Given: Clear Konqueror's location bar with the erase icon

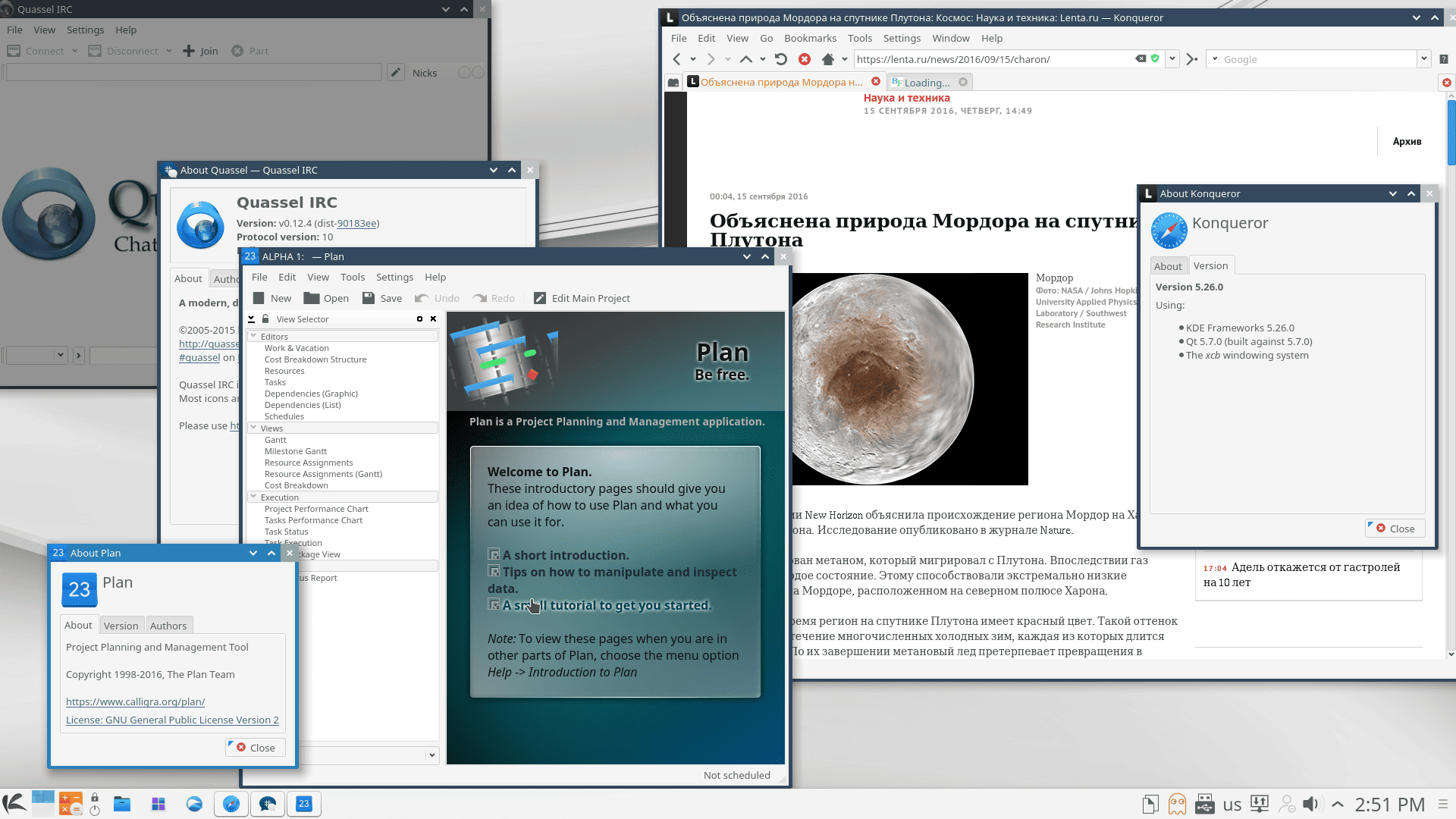Looking at the screenshot, I should (x=1141, y=58).
